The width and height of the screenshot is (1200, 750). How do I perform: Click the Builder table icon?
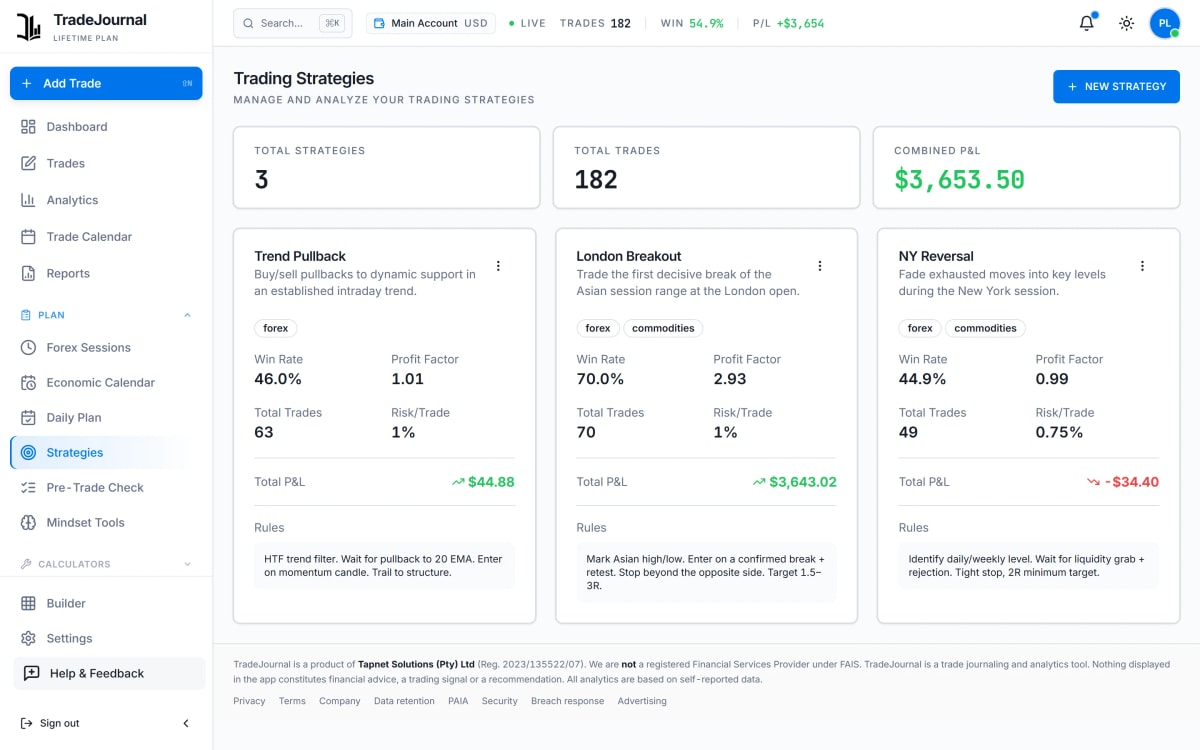pyautogui.click(x=28, y=603)
